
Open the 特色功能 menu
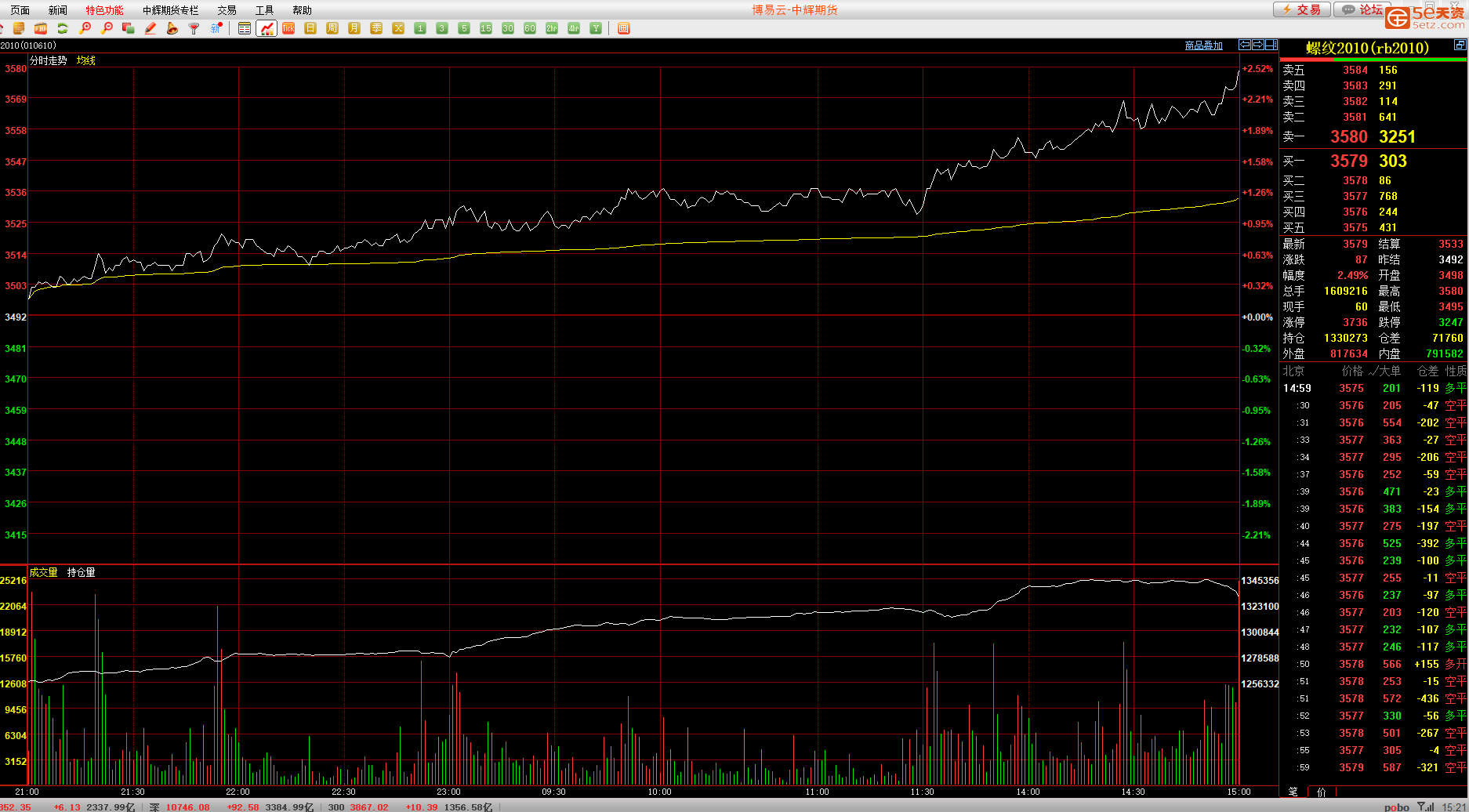point(104,10)
